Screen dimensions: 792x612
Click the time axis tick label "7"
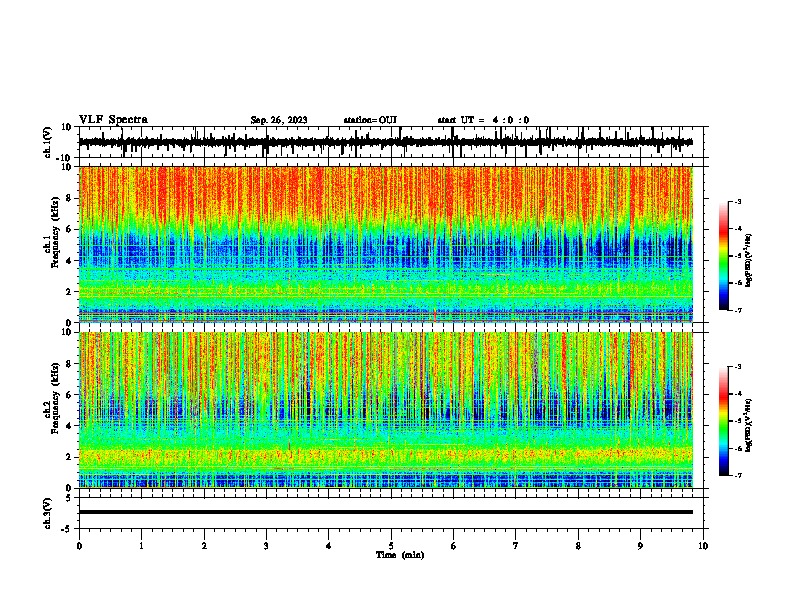[516, 545]
